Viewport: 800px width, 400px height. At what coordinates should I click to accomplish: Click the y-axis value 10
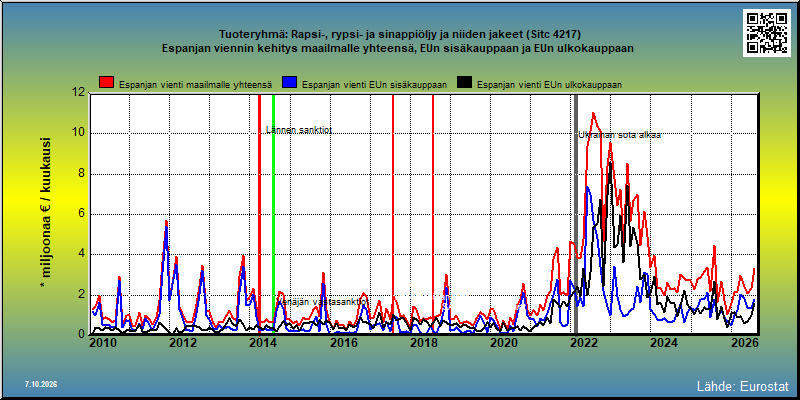[x=78, y=134]
